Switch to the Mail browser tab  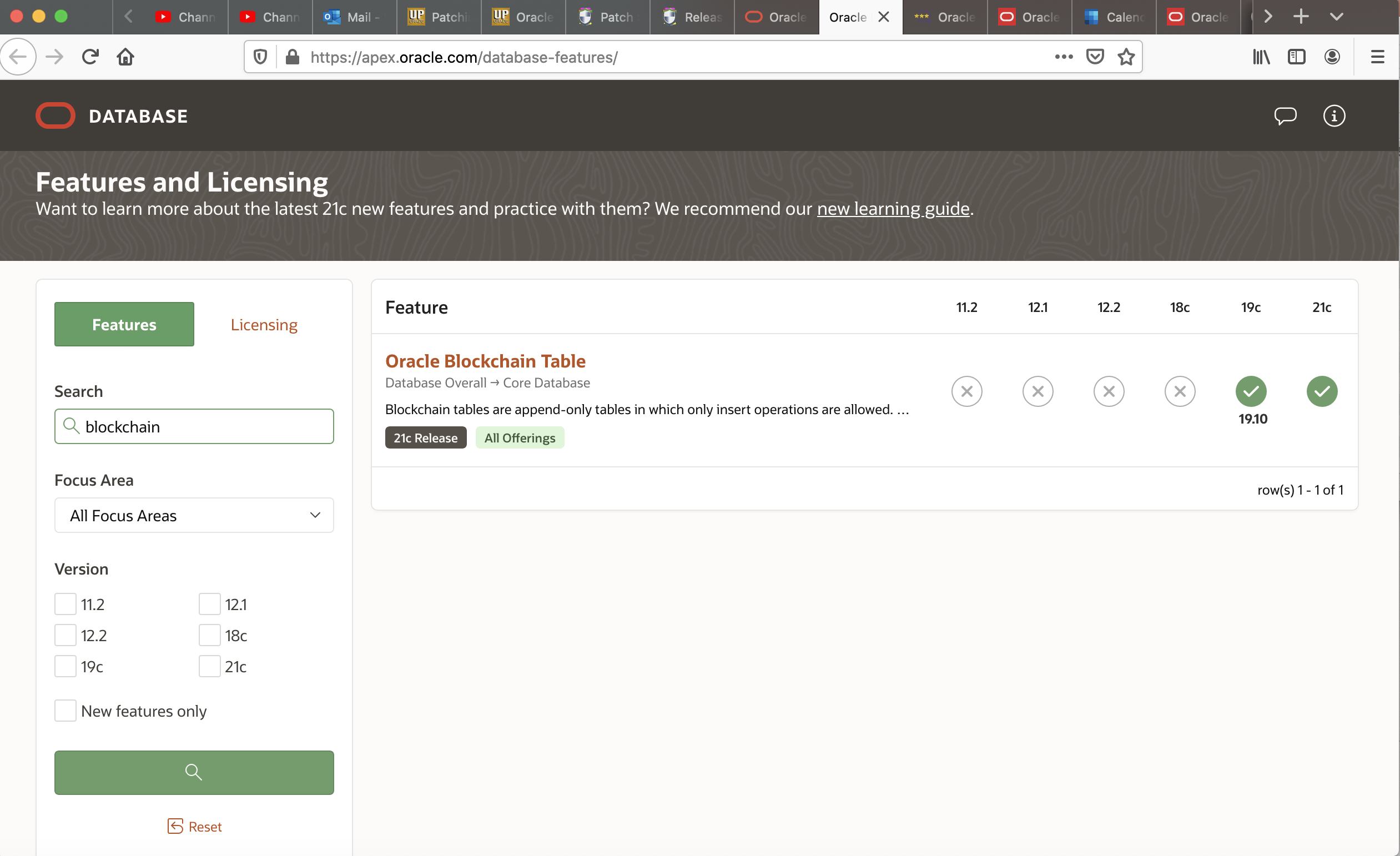pos(354,17)
